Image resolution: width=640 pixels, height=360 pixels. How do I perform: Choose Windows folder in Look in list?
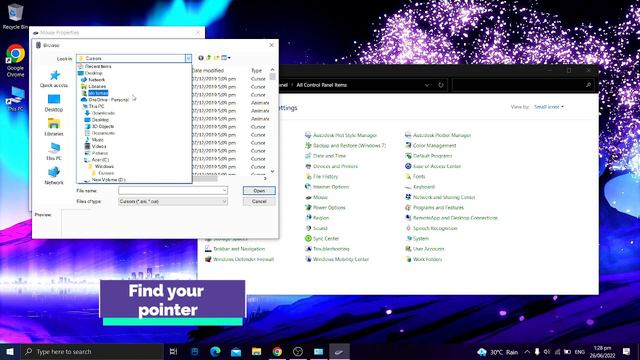[x=104, y=167]
